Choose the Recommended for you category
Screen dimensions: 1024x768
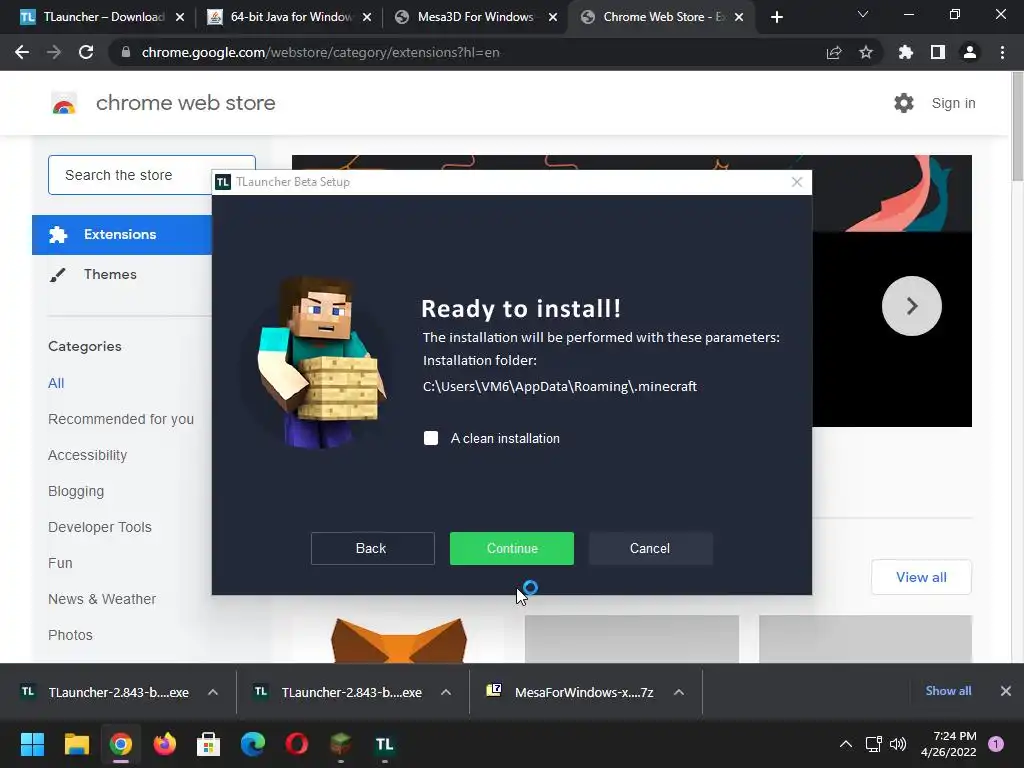(121, 419)
